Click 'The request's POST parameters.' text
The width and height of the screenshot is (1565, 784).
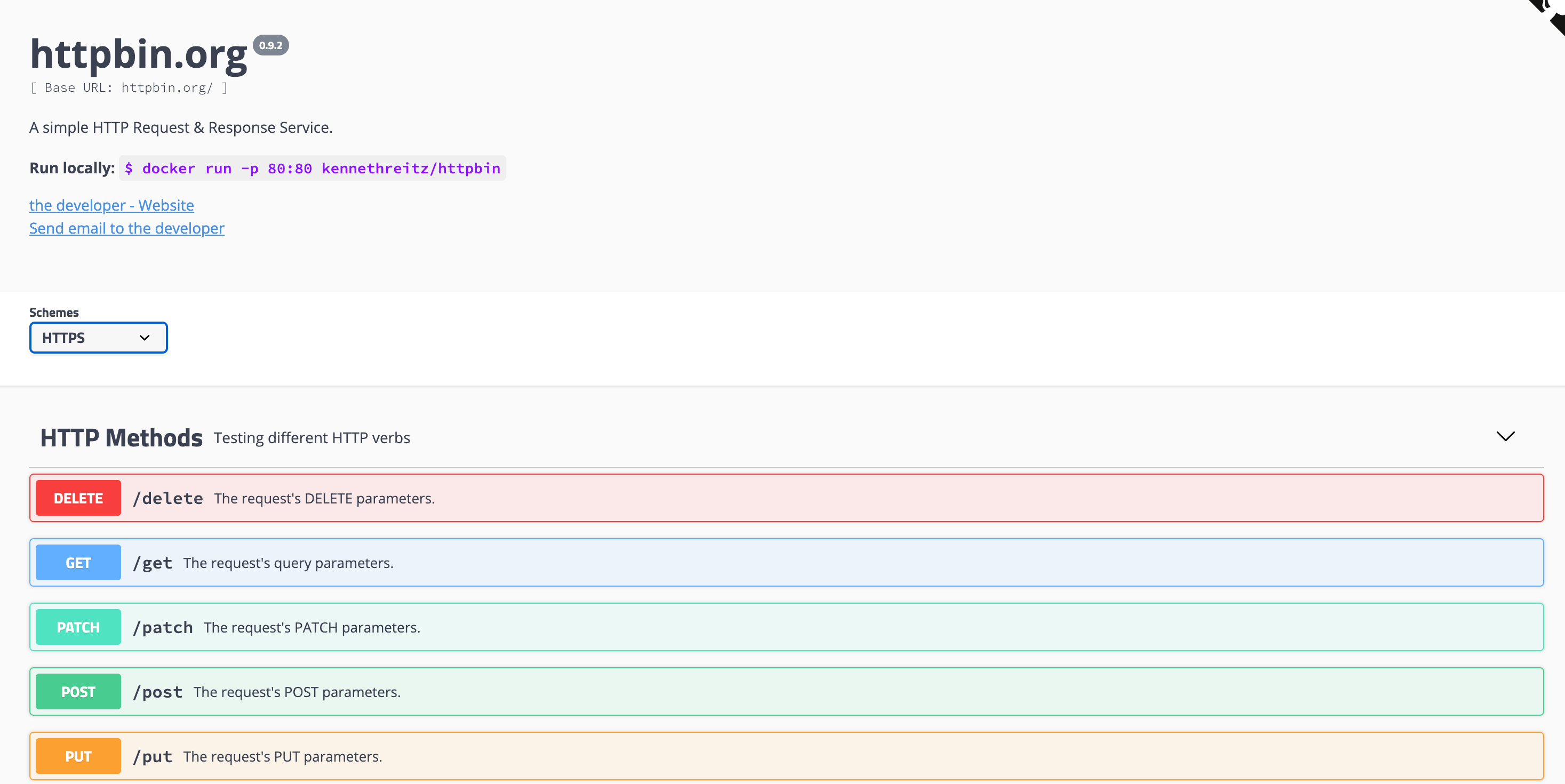tap(297, 692)
